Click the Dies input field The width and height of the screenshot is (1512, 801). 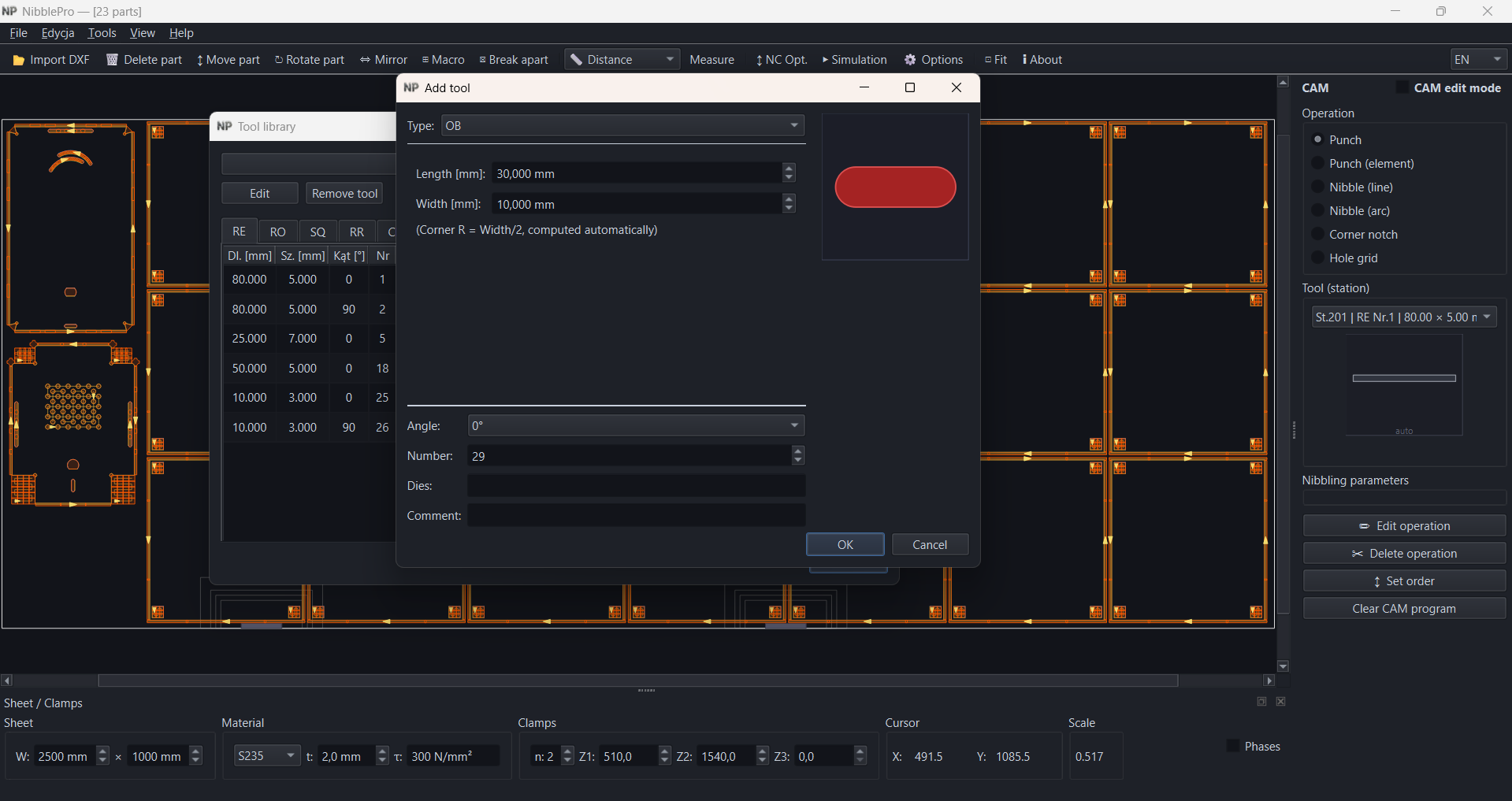pos(636,486)
